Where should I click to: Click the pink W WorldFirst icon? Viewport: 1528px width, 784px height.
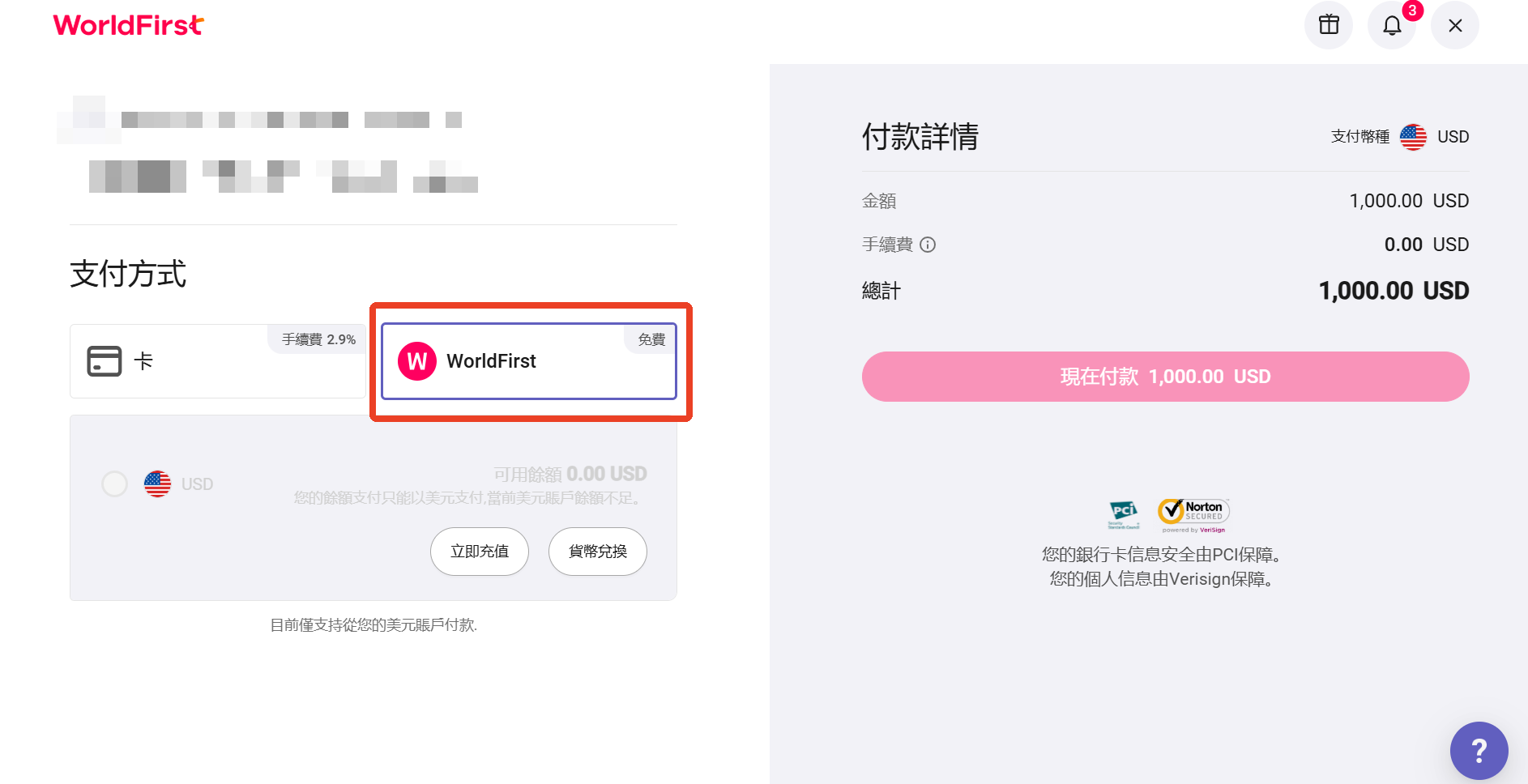tap(417, 361)
